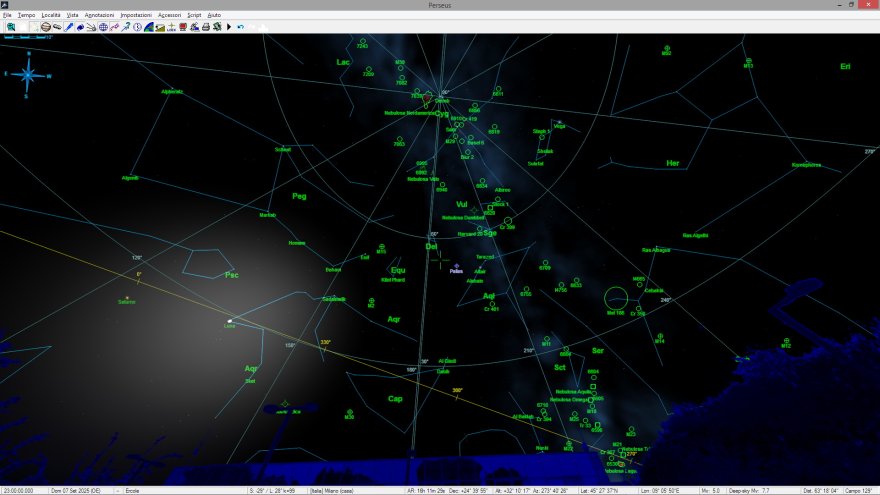Toggle the coordinate grid globe icon

click(103, 26)
